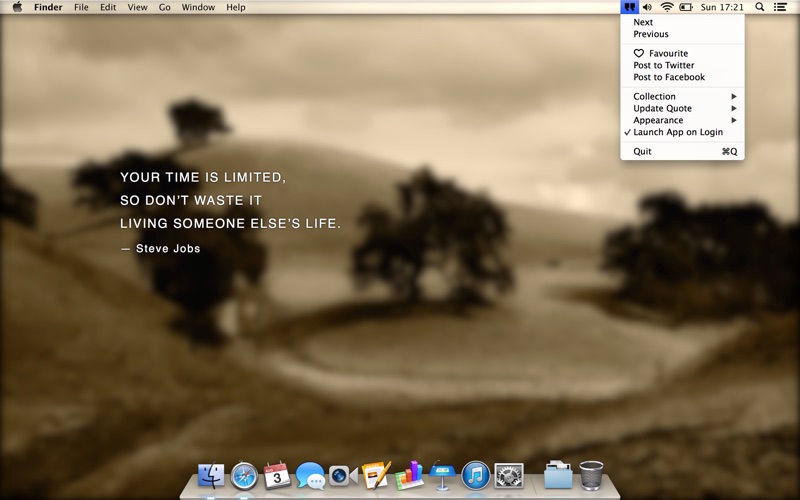Expand the Update Quote submenu
The height and width of the screenshot is (500, 800).
[x=682, y=108]
